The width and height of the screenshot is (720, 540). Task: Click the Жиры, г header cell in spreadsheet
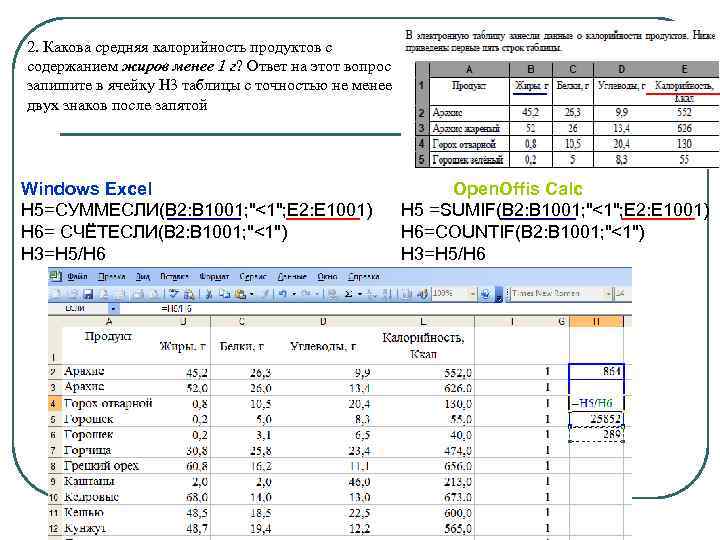point(183,344)
